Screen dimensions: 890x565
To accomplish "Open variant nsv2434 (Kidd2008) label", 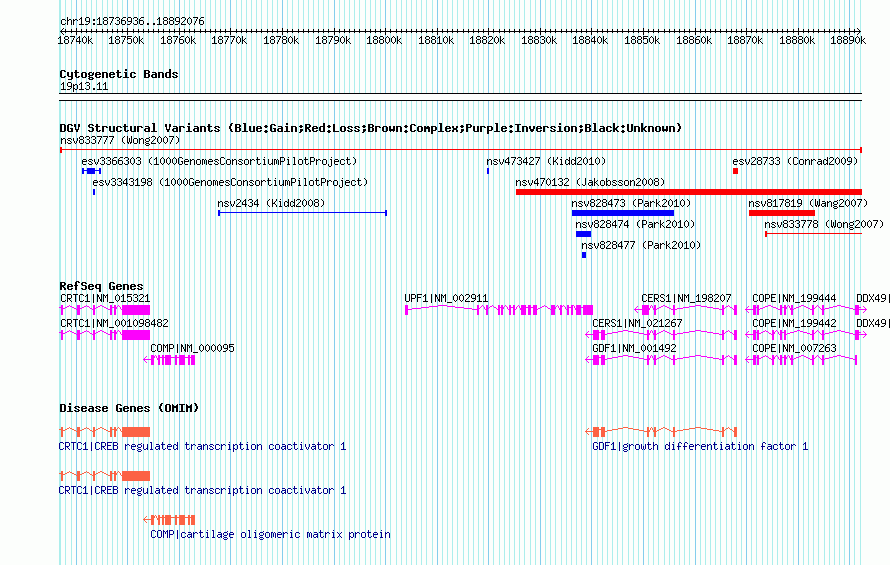I will [x=271, y=203].
